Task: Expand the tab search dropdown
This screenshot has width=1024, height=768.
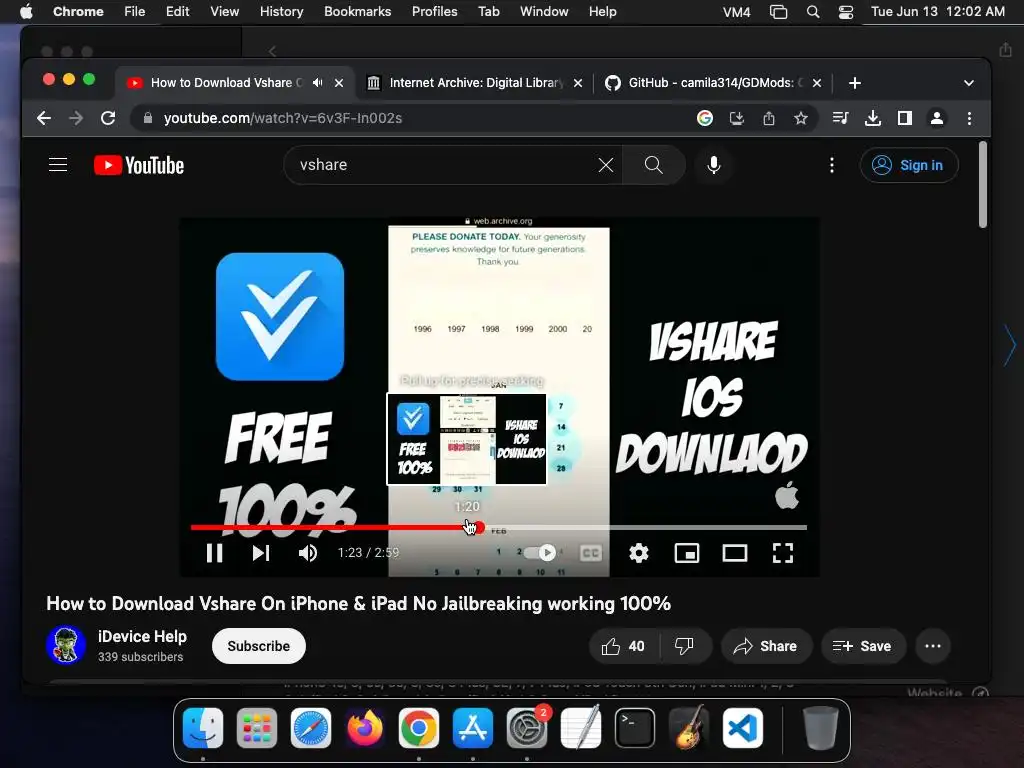Action: pos(968,83)
